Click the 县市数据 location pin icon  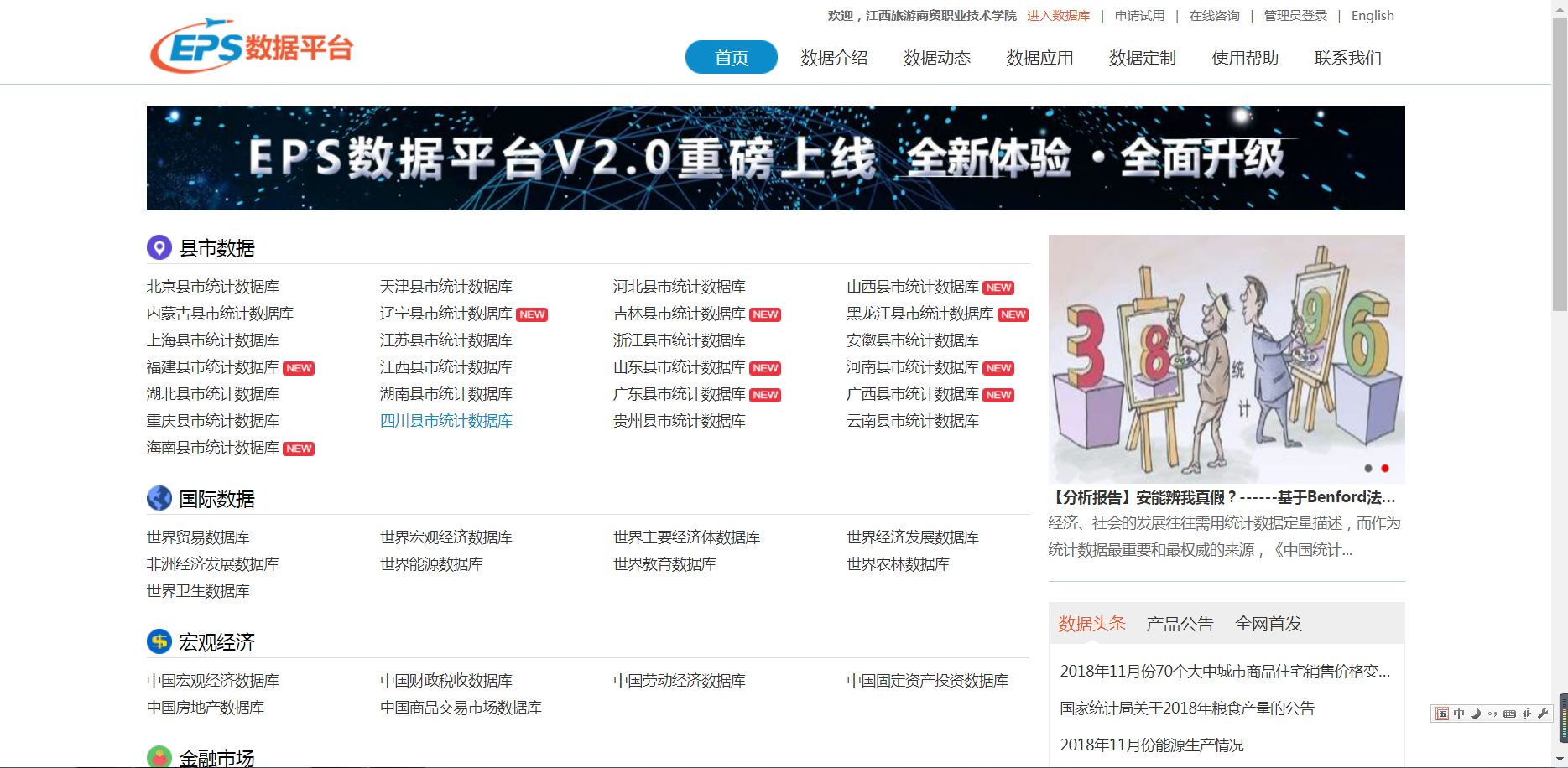pos(159,247)
